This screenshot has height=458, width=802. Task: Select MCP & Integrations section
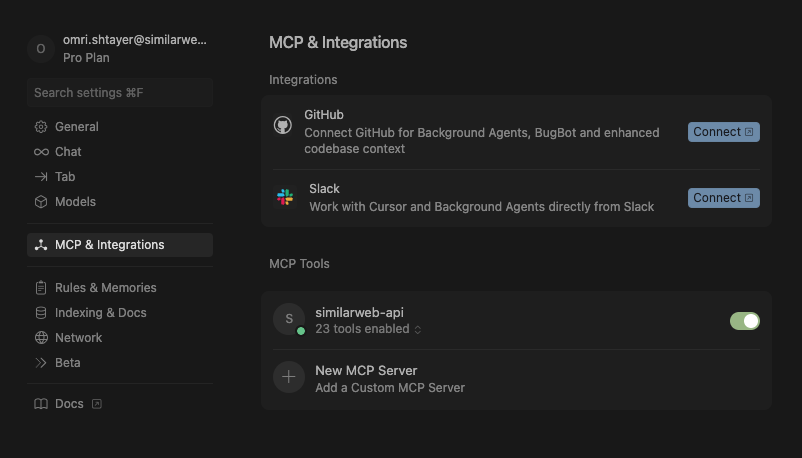point(120,245)
